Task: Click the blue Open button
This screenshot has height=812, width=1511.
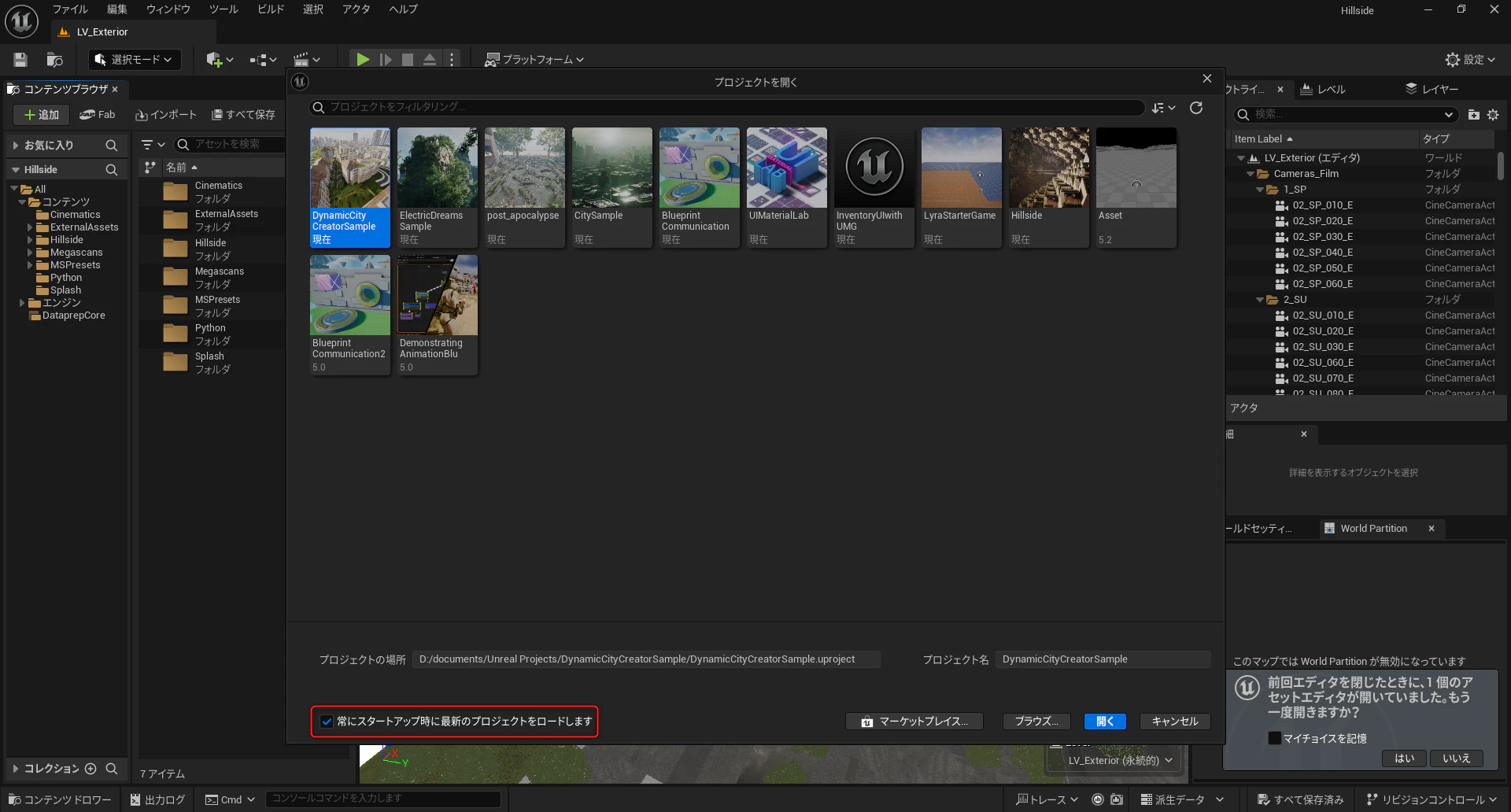Action: (1105, 722)
